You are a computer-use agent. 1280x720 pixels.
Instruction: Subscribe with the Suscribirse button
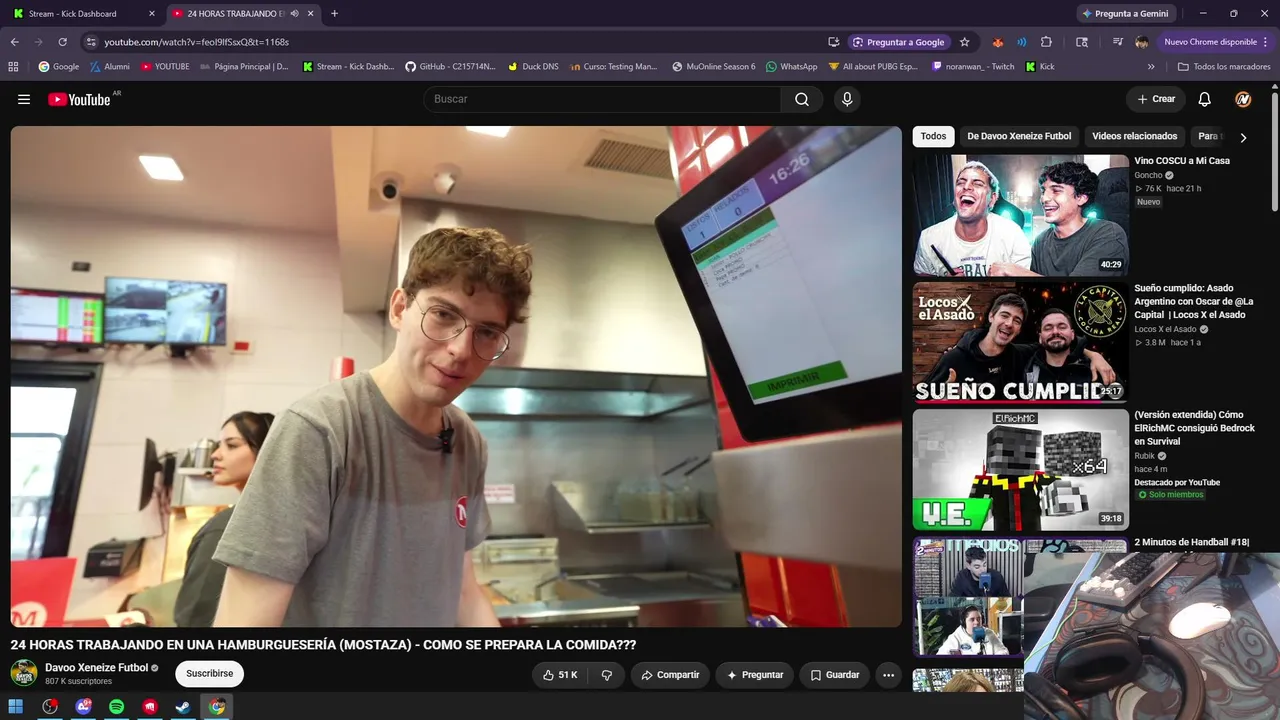tap(210, 674)
